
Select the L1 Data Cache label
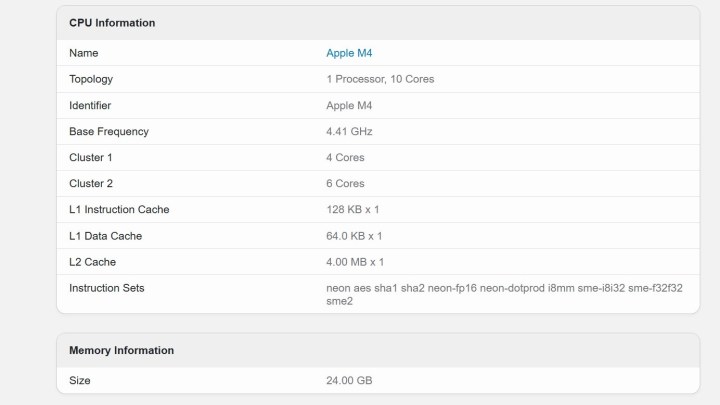pos(105,236)
